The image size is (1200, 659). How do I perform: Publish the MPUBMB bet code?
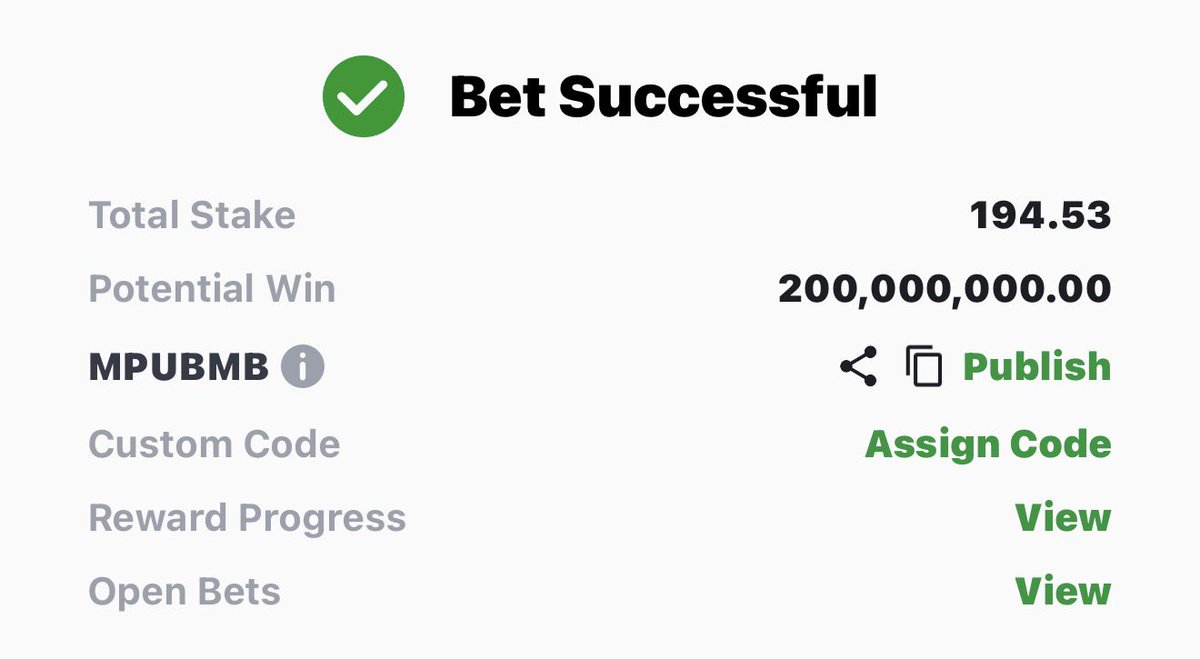1036,367
